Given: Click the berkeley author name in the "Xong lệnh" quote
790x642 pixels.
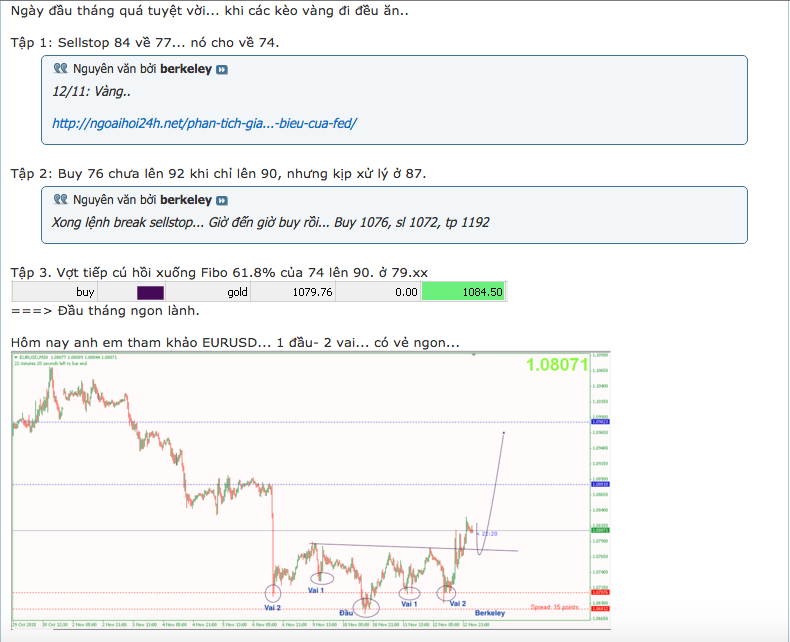Looking at the screenshot, I should 186,200.
